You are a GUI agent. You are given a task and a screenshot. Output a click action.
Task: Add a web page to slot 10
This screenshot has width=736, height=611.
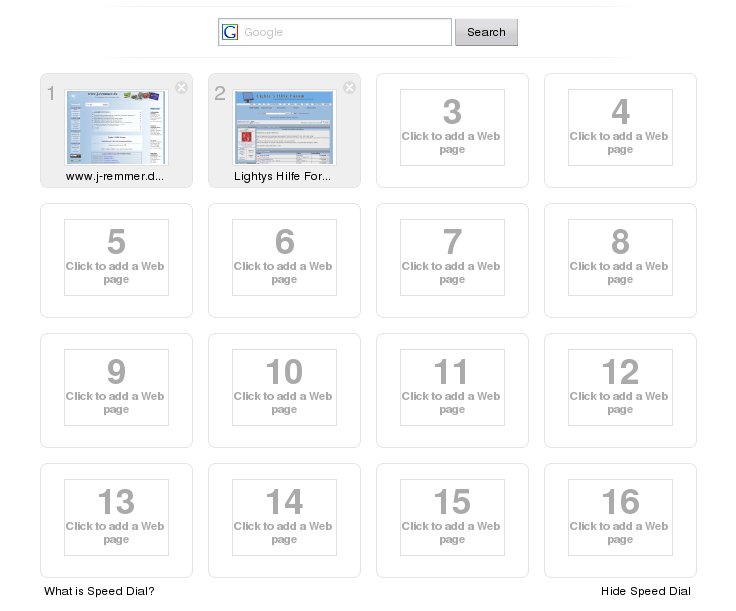[x=284, y=390]
